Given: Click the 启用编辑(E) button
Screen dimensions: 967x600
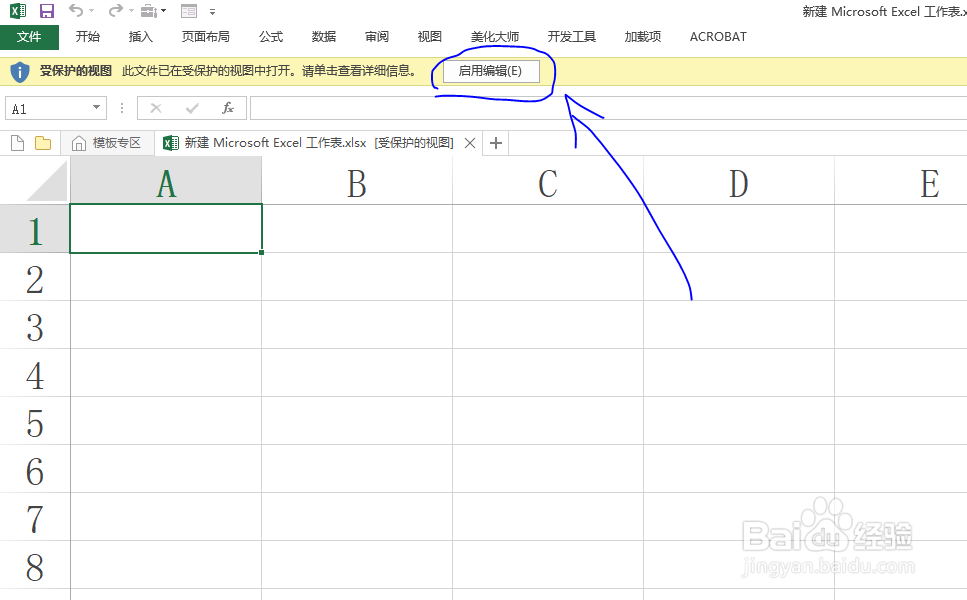Looking at the screenshot, I should coord(491,71).
